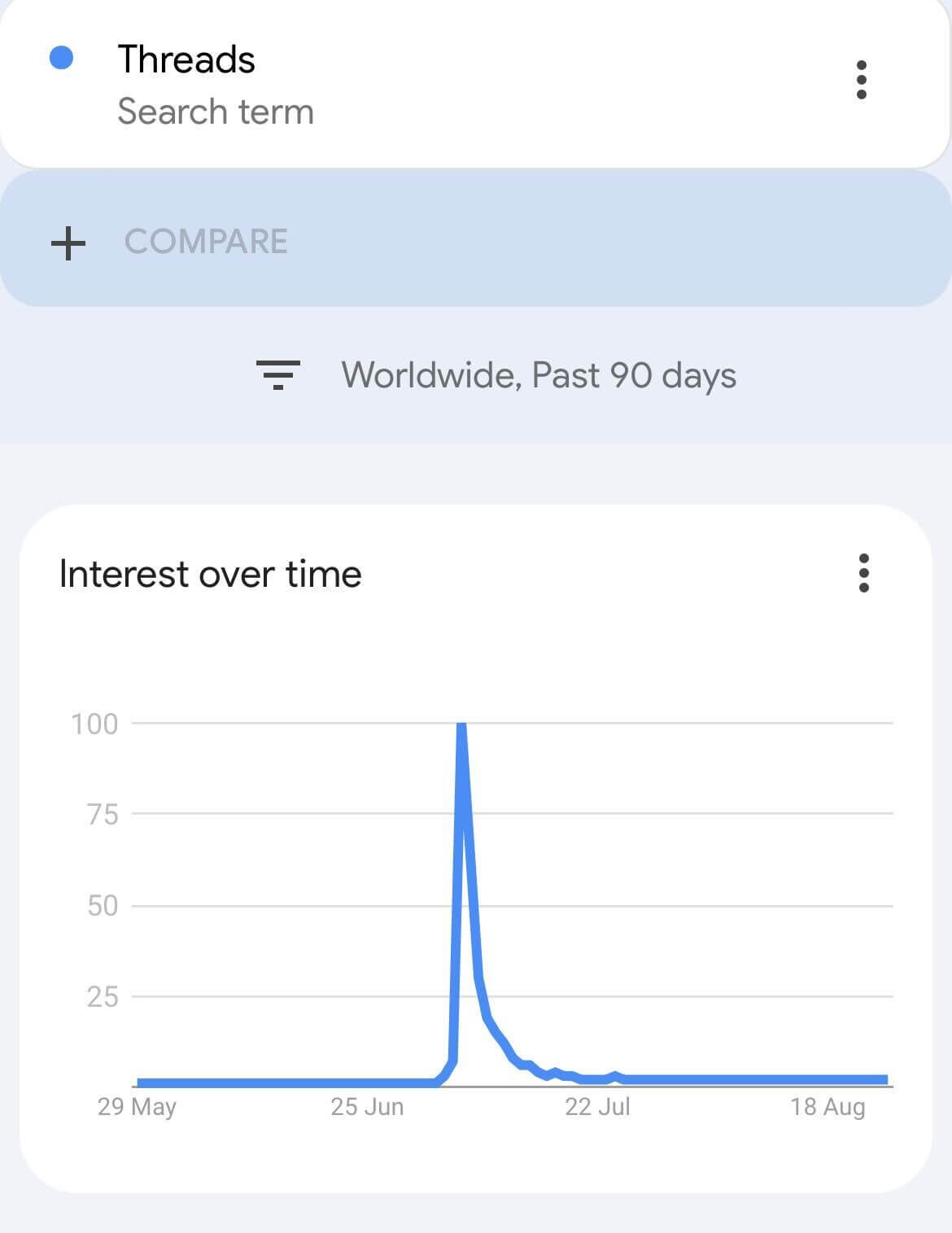Click the Interest over time heading
The image size is (952, 1233).
(211, 574)
